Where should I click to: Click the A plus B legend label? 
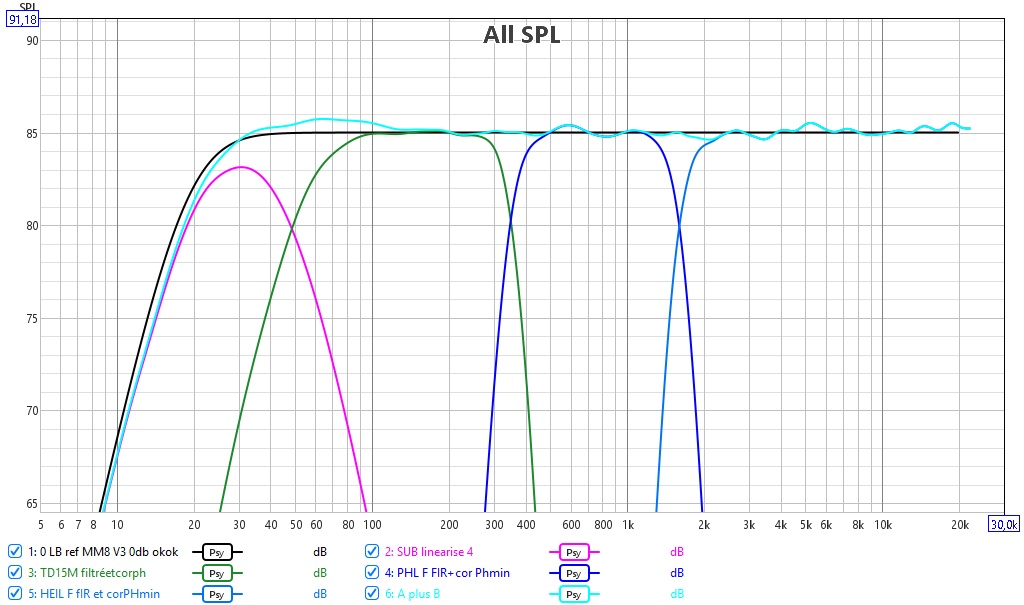pyautogui.click(x=412, y=593)
